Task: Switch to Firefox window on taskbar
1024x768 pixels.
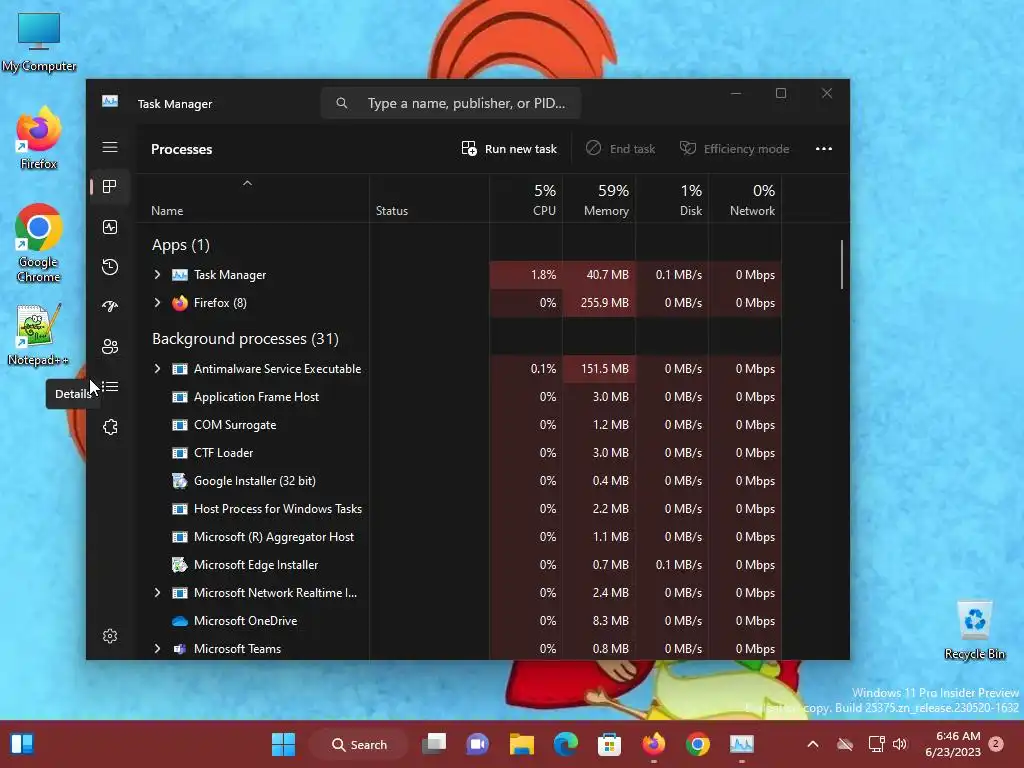Action: (653, 744)
